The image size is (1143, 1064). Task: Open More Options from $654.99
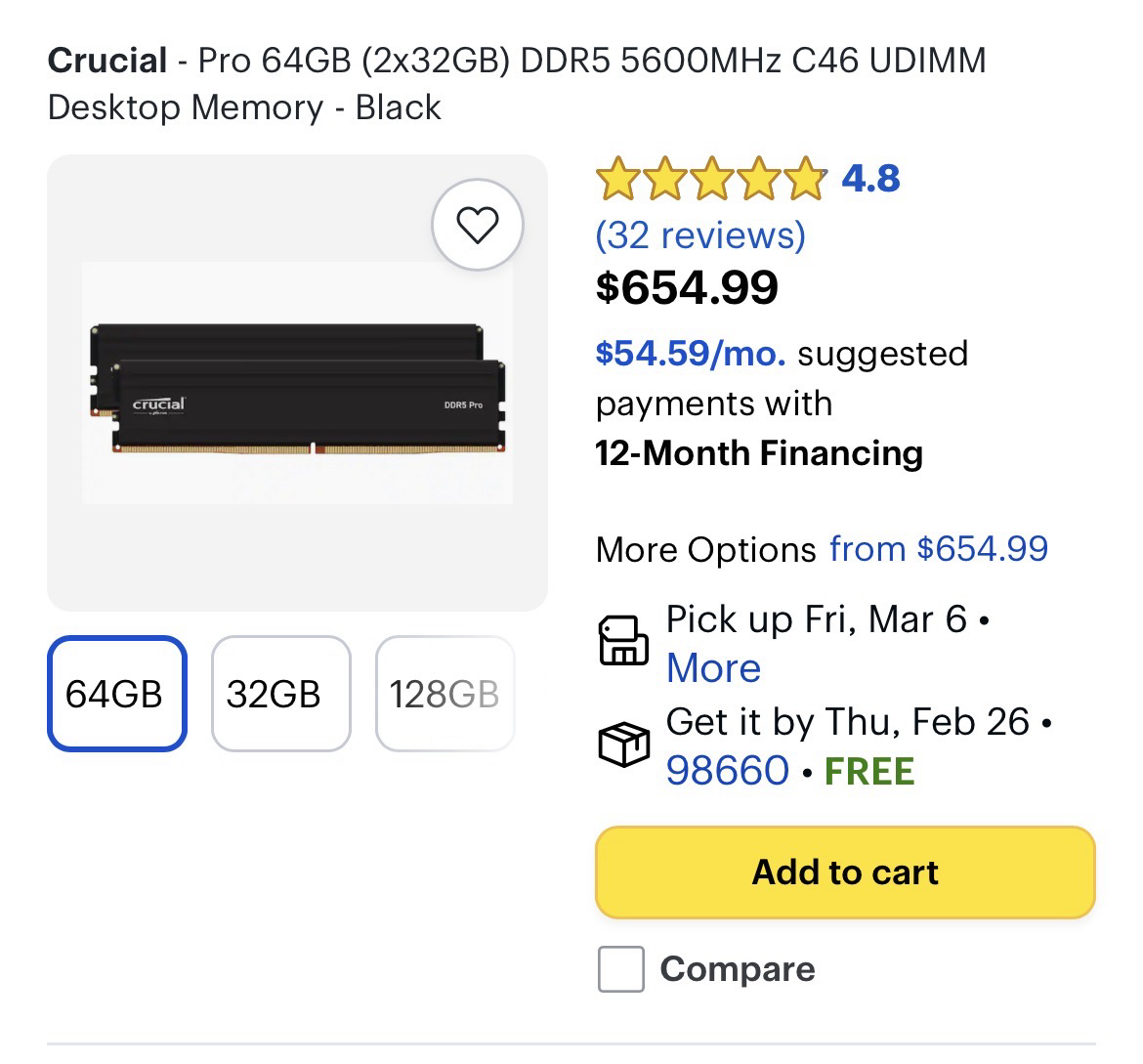(938, 549)
